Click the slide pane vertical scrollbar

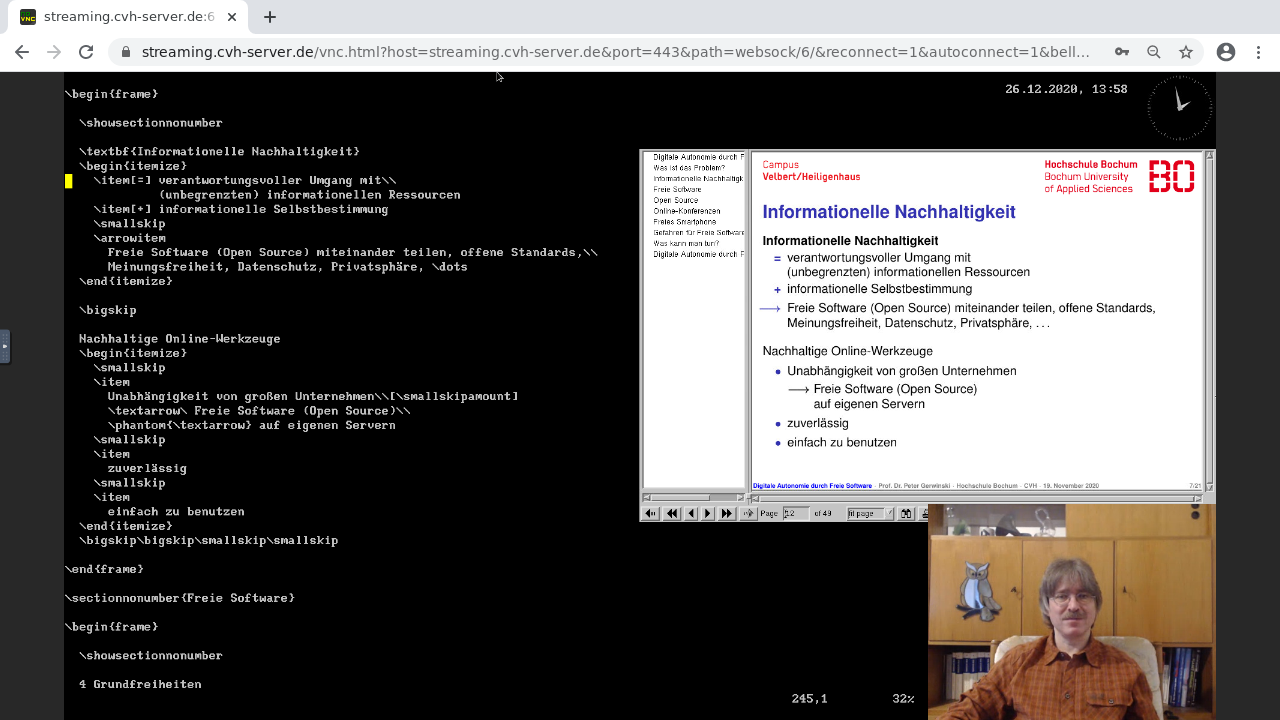coord(1210,320)
